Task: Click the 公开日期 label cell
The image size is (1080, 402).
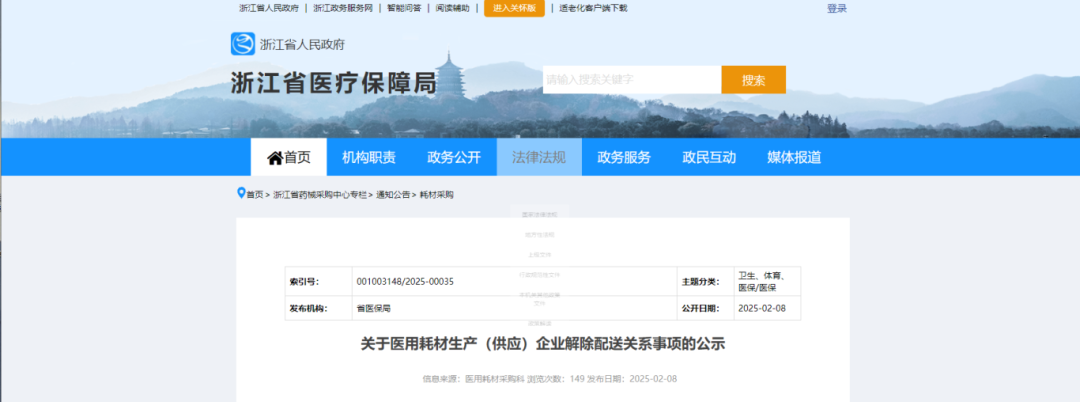Action: click(x=704, y=308)
